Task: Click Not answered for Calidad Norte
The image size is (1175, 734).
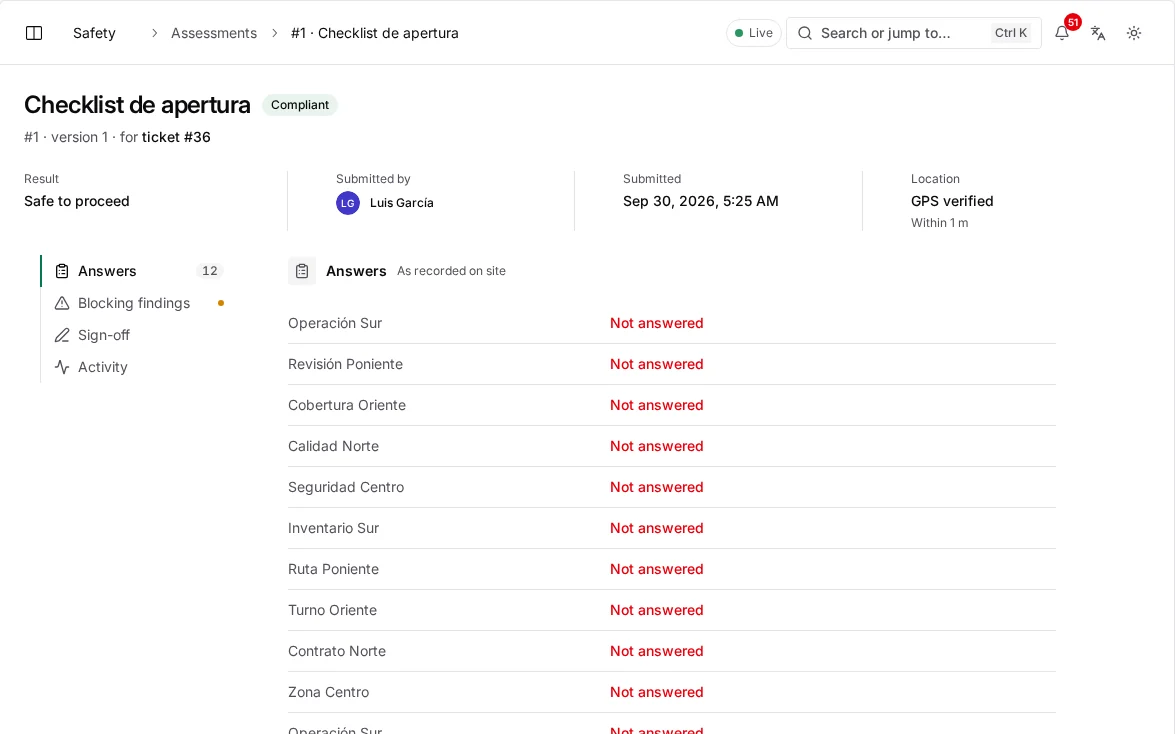Action: click(x=656, y=446)
